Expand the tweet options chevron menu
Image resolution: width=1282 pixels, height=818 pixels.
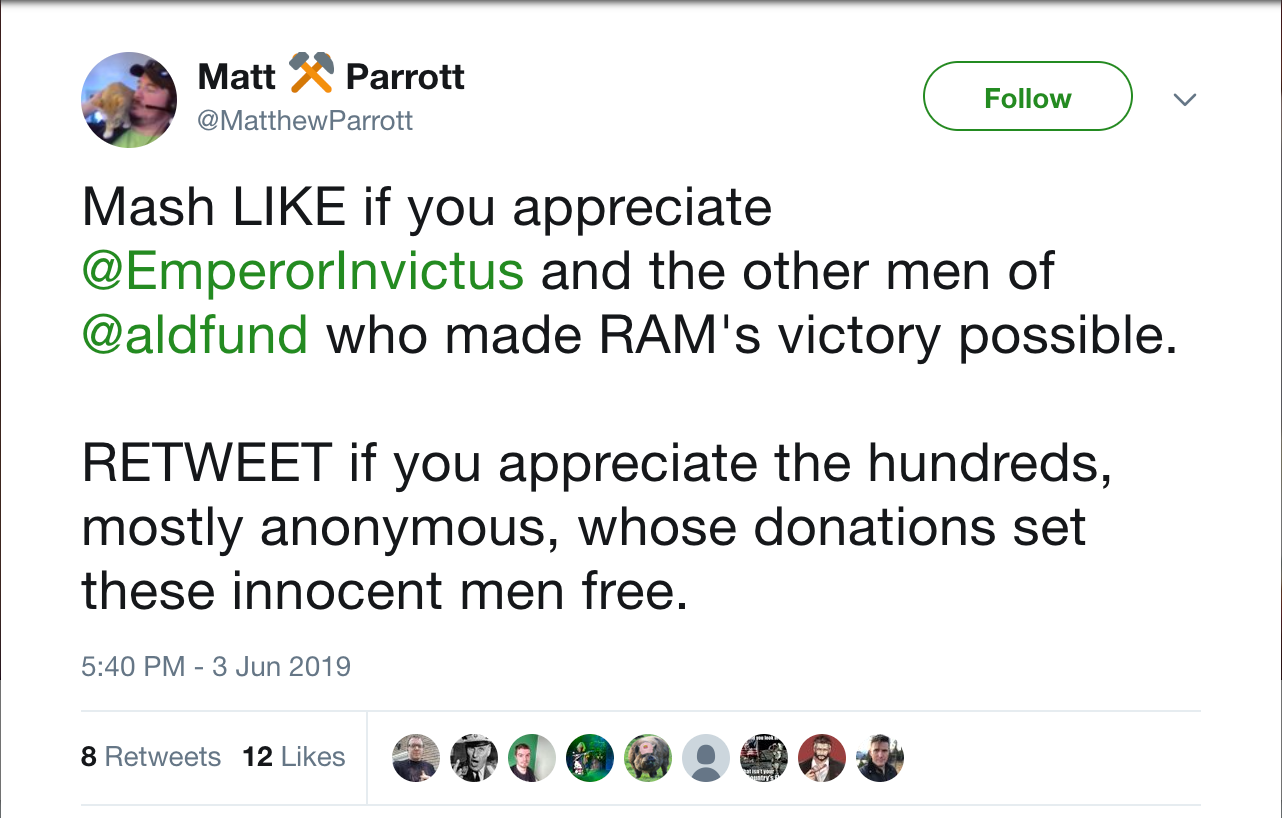click(1184, 99)
